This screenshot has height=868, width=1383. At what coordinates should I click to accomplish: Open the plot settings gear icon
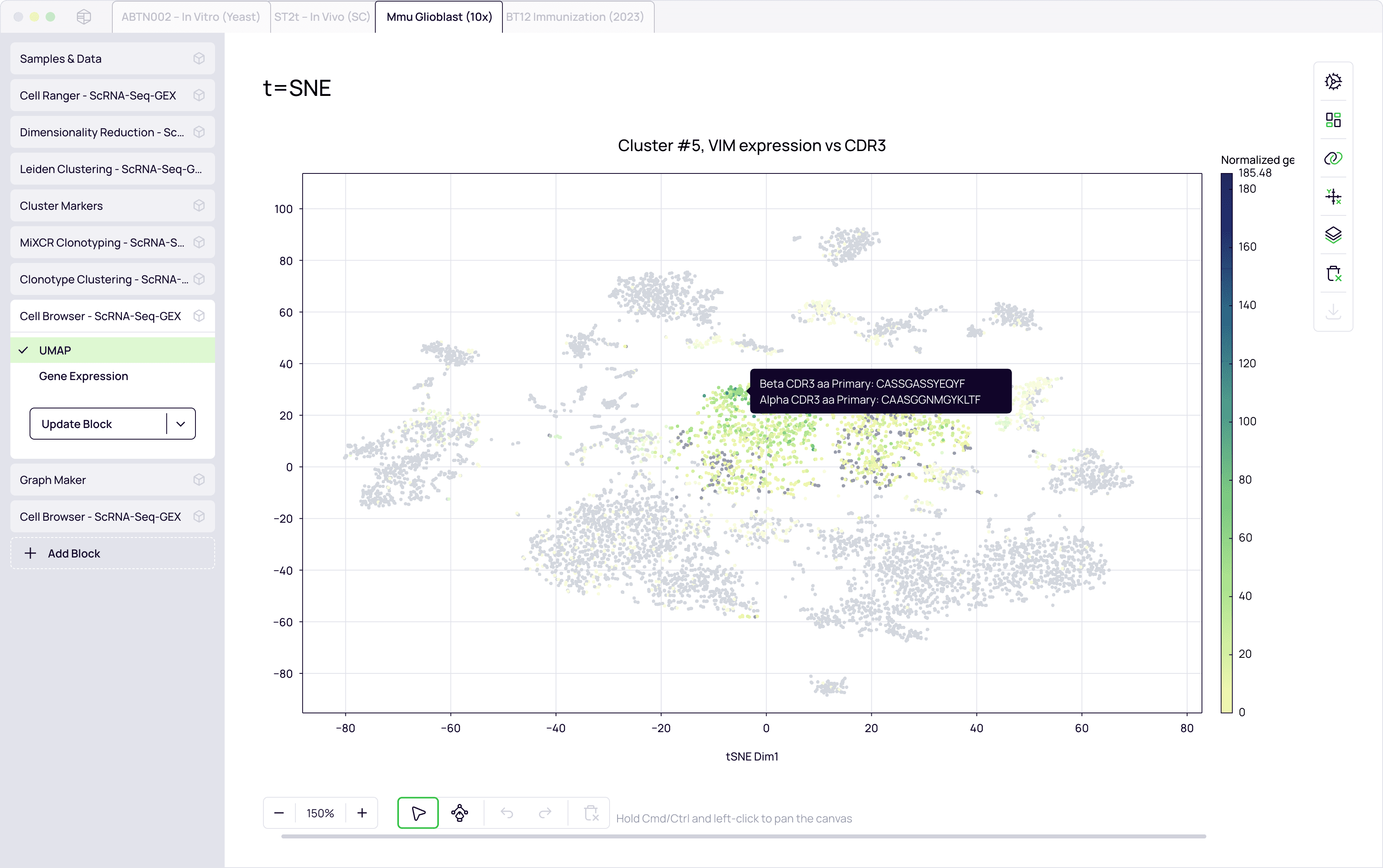1333,82
